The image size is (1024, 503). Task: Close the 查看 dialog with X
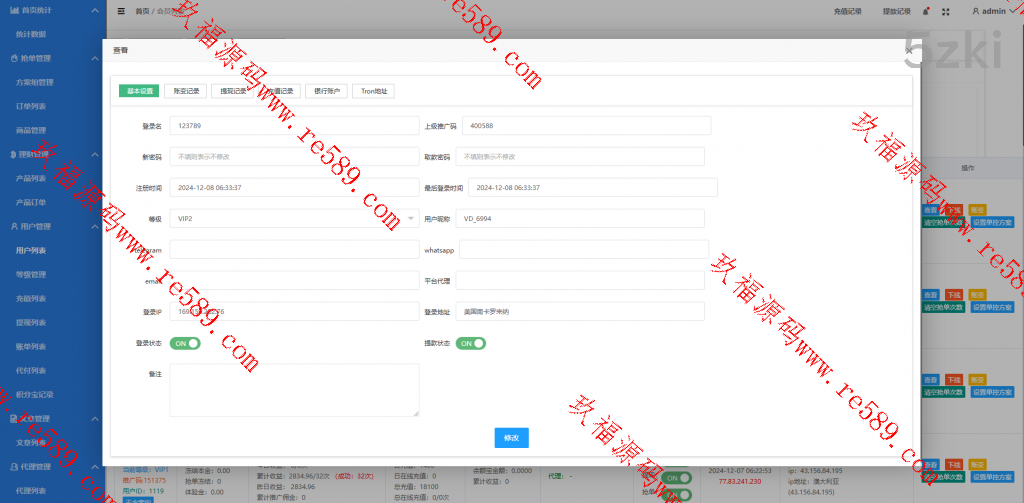pos(908,49)
